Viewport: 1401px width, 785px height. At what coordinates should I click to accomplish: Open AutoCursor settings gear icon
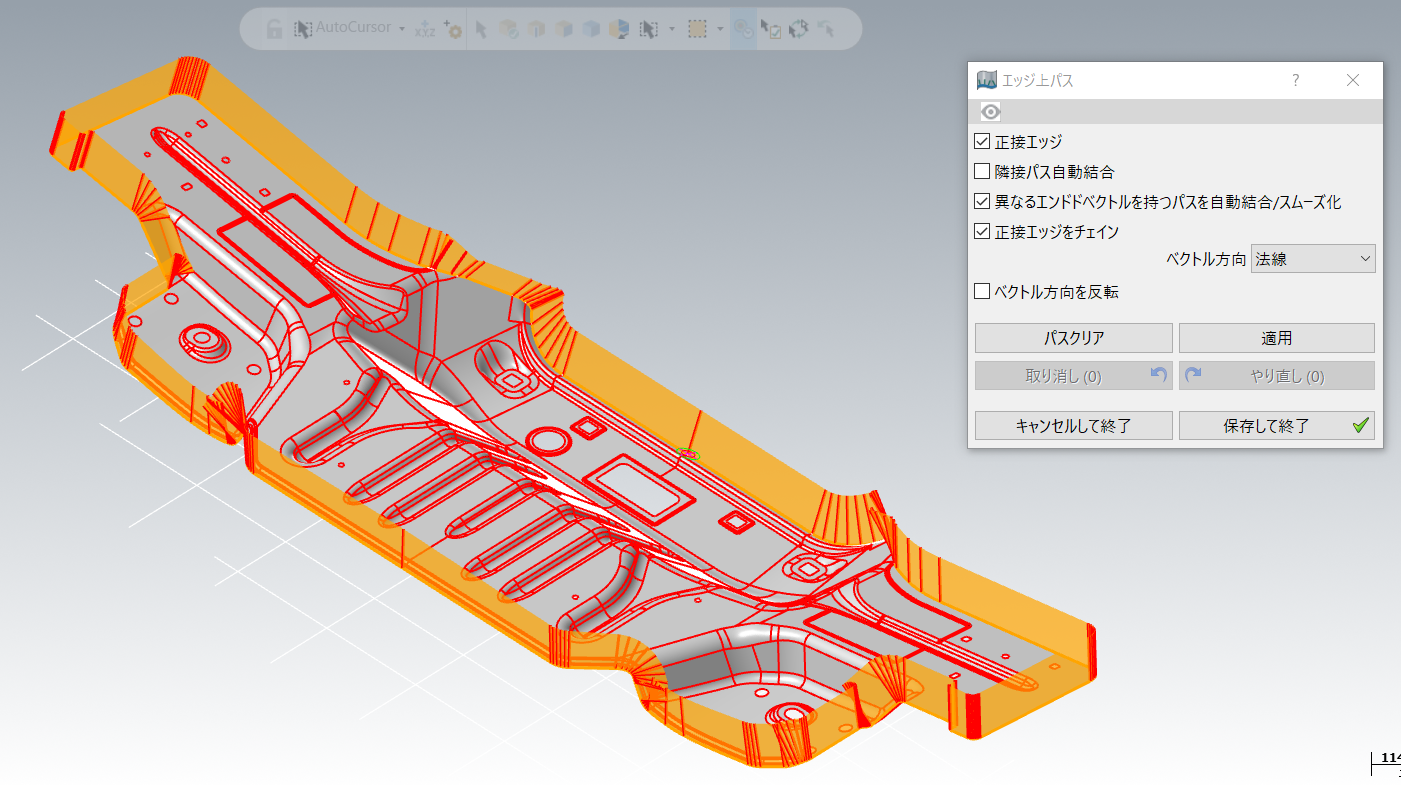(x=452, y=29)
